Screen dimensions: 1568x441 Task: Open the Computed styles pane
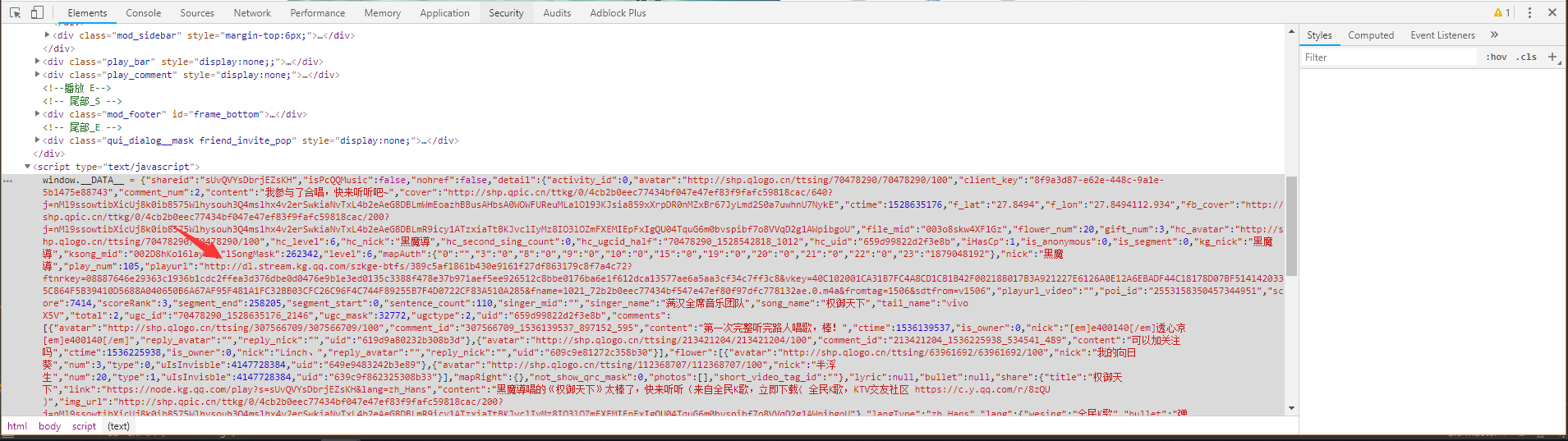(1371, 35)
